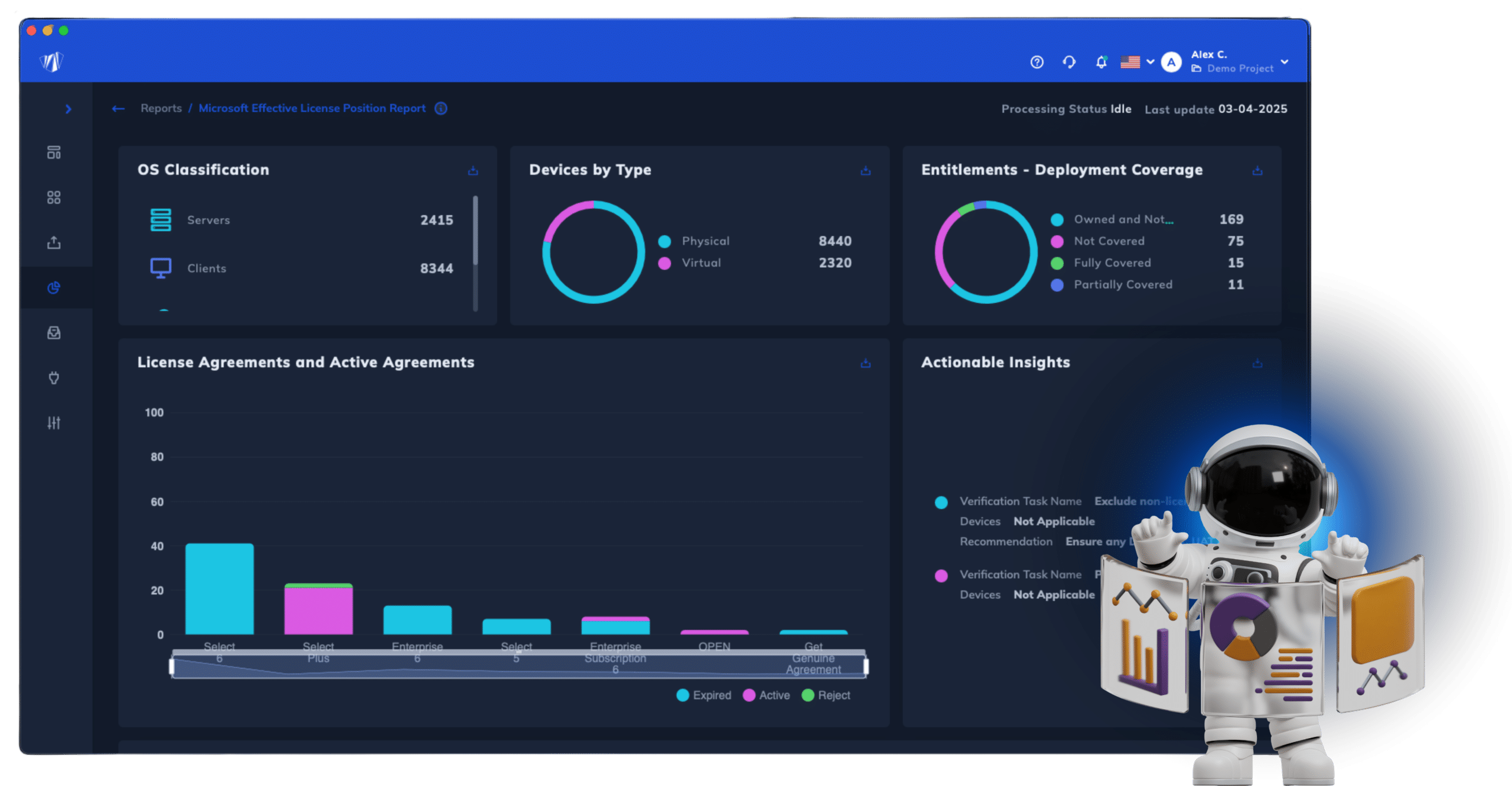This screenshot has width=1512, height=786.
Task: Click the Servers count 2415
Action: pos(436,220)
